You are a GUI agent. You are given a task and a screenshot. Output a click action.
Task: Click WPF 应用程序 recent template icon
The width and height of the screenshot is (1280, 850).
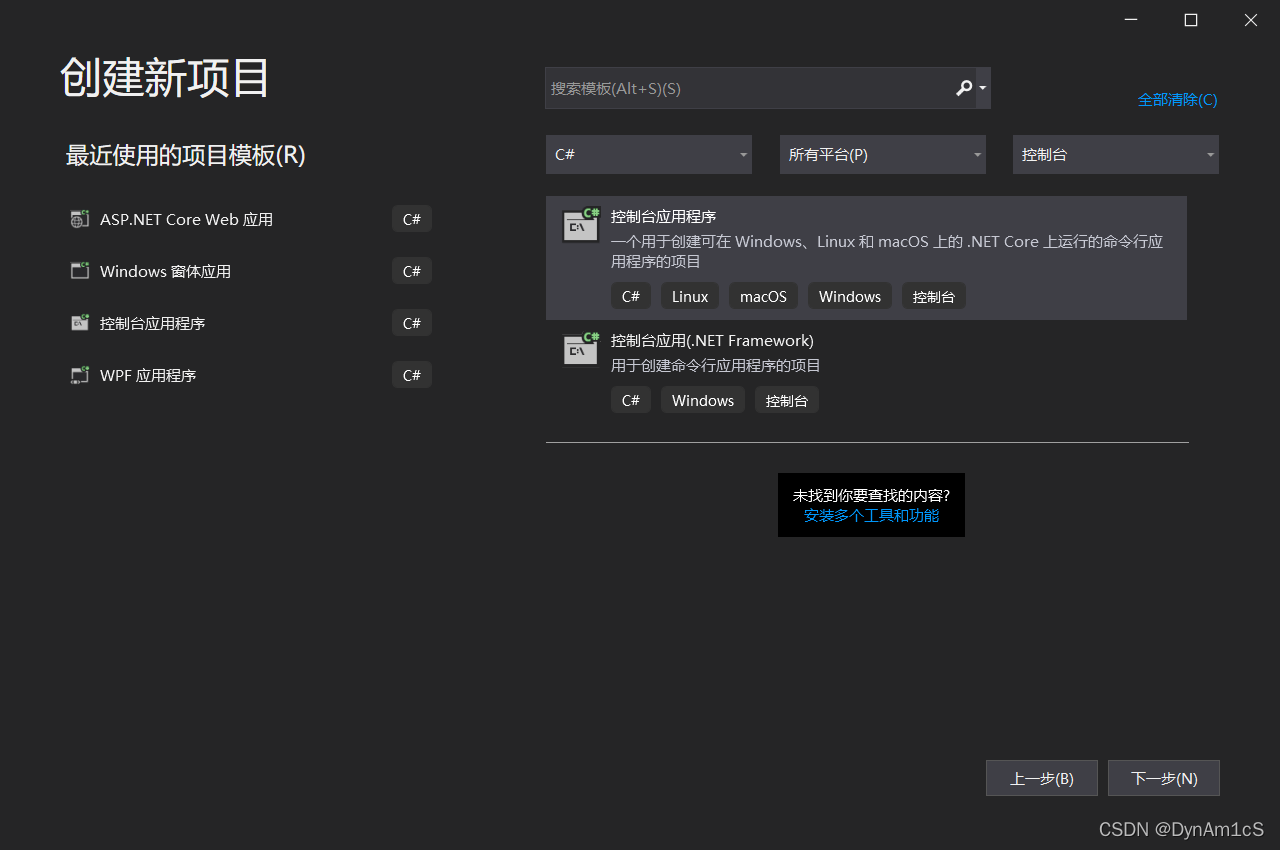tap(80, 375)
